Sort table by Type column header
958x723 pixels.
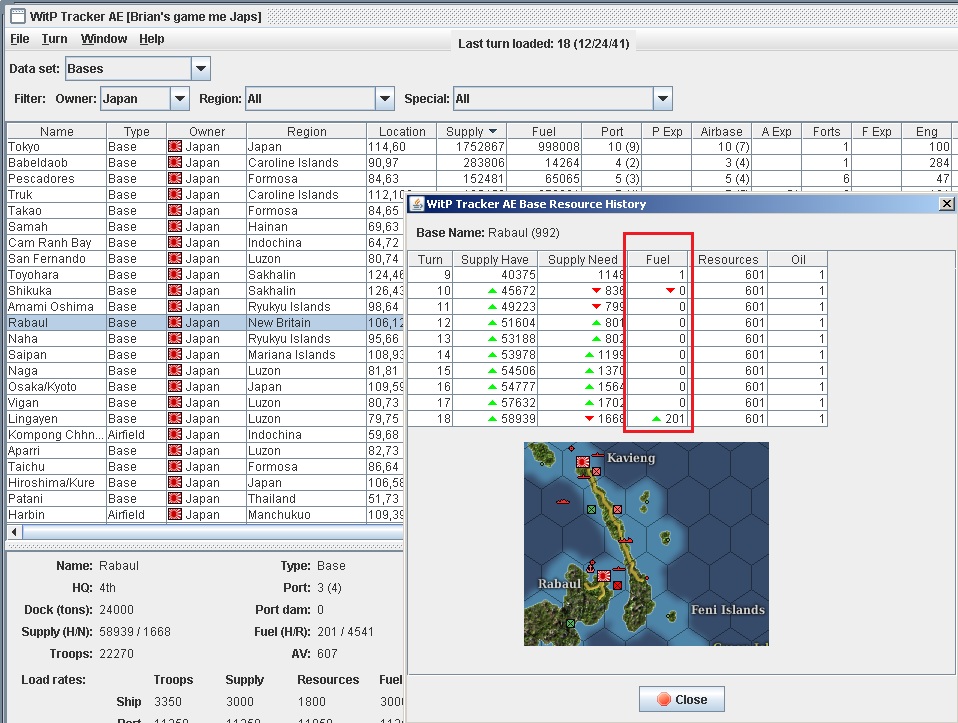(136, 131)
